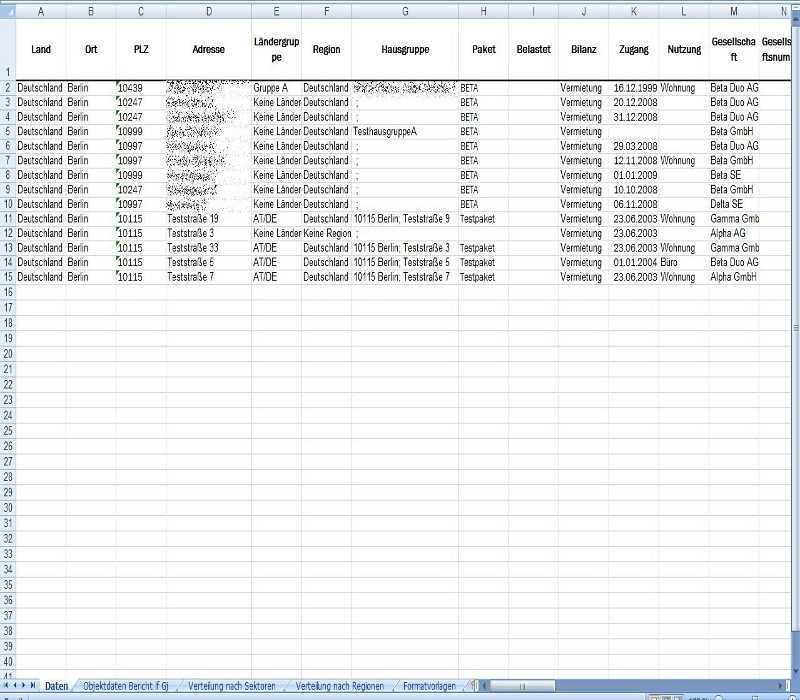The image size is (800, 700).
Task: Select cell 'Alpha AG'
Action: 734,233
